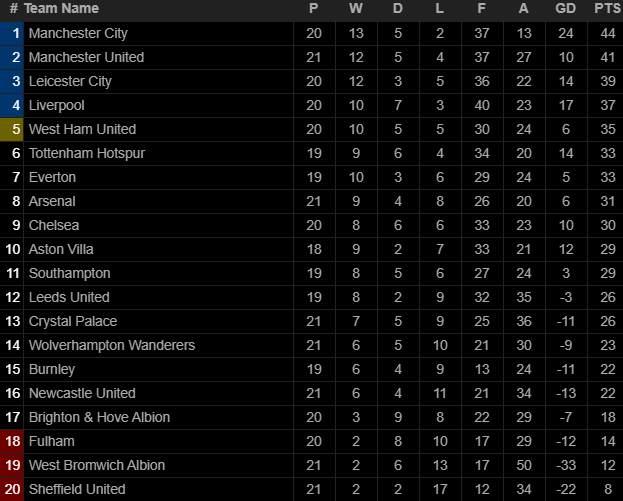The width and height of the screenshot is (623, 501).
Task: Click Brighton & Hove Albion name
Action: tap(99, 417)
